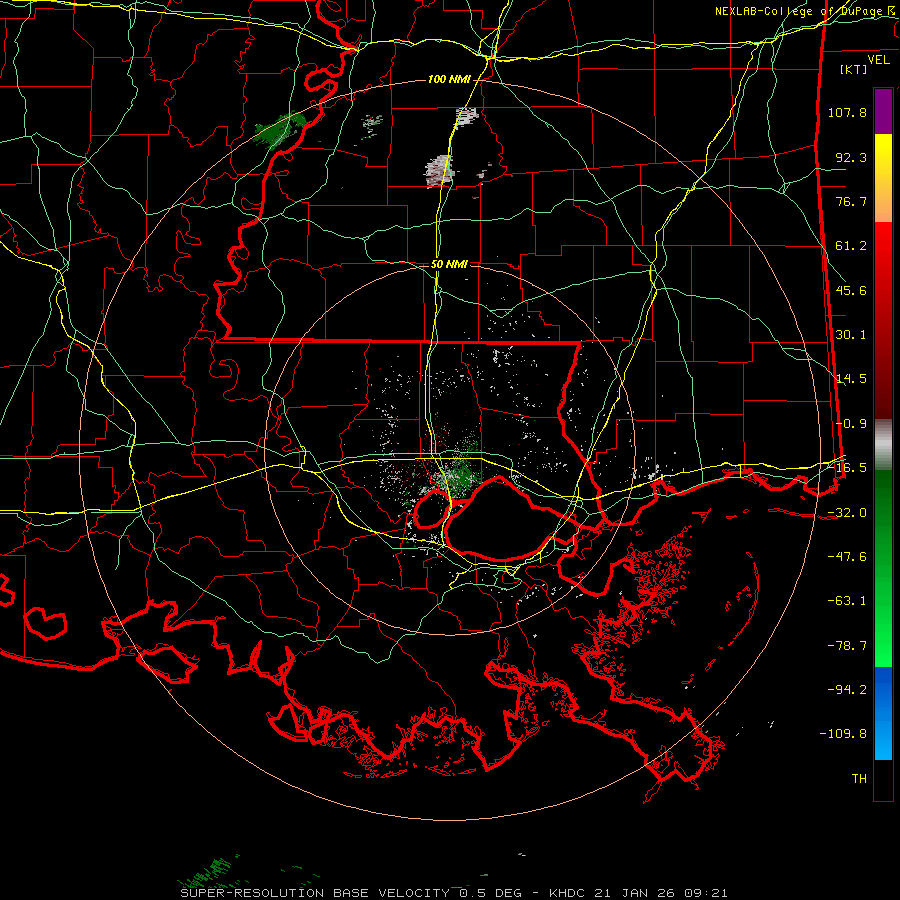
Task: Click the -78.7 velocity legend value
Action: click(847, 646)
